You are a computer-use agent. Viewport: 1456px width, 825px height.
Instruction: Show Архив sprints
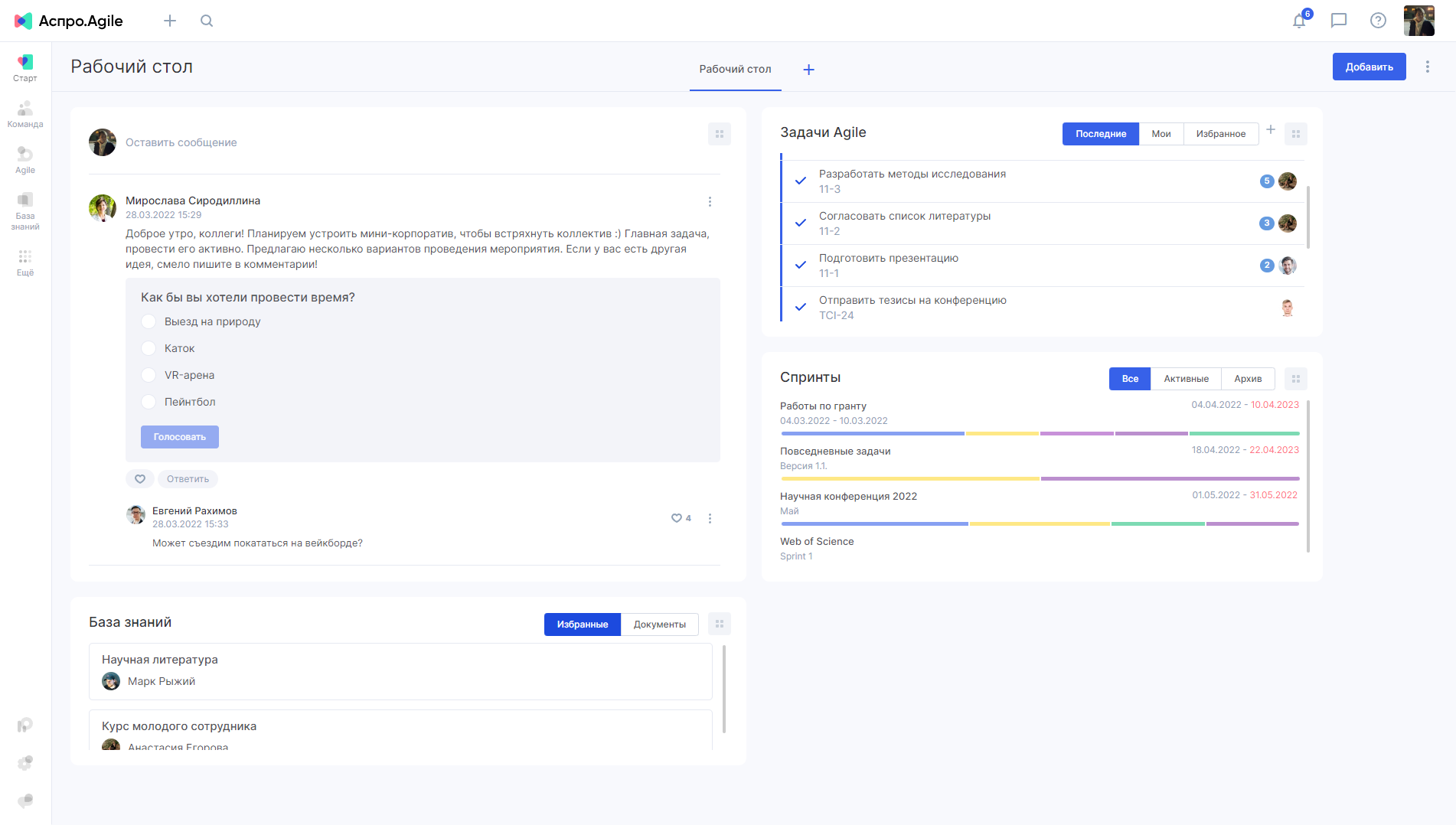[1248, 379]
